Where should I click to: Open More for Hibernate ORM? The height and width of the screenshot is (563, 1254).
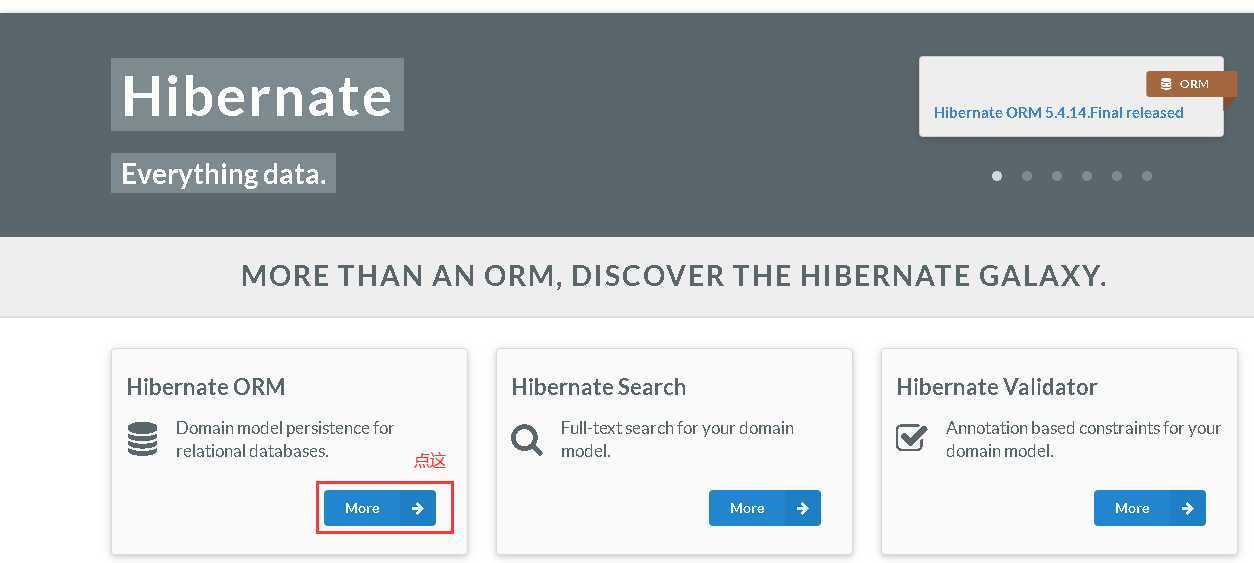point(380,508)
